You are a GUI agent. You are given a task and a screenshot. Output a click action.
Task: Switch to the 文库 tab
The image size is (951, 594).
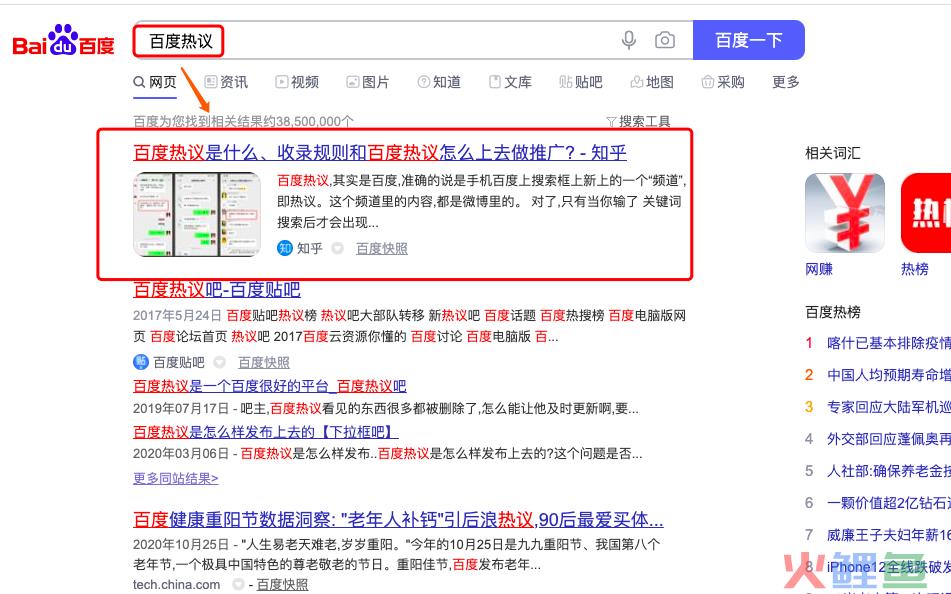(x=510, y=82)
